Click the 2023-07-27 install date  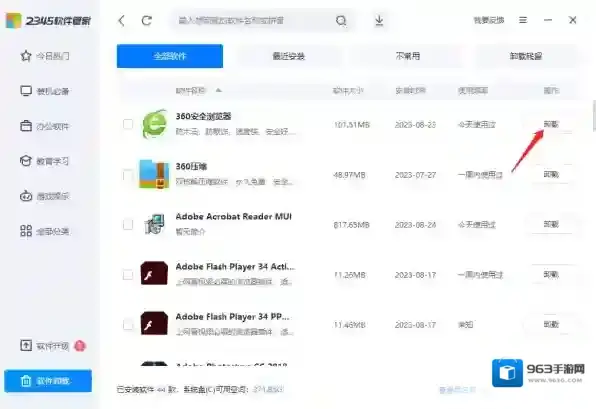click(415, 175)
